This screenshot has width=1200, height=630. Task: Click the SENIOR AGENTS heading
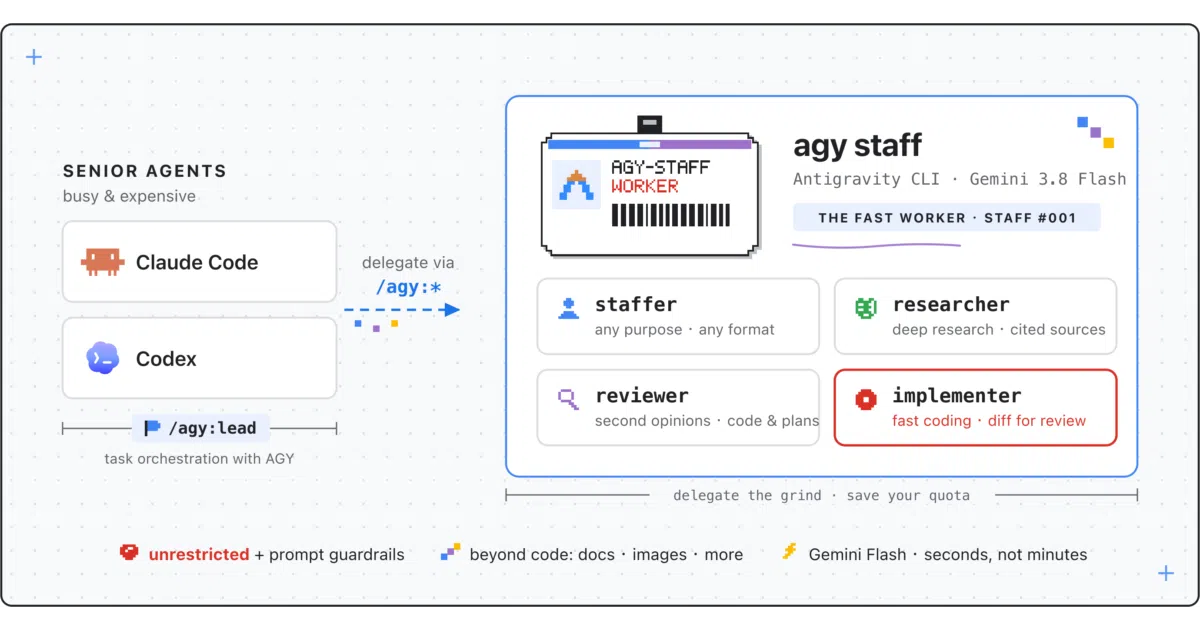(x=145, y=171)
